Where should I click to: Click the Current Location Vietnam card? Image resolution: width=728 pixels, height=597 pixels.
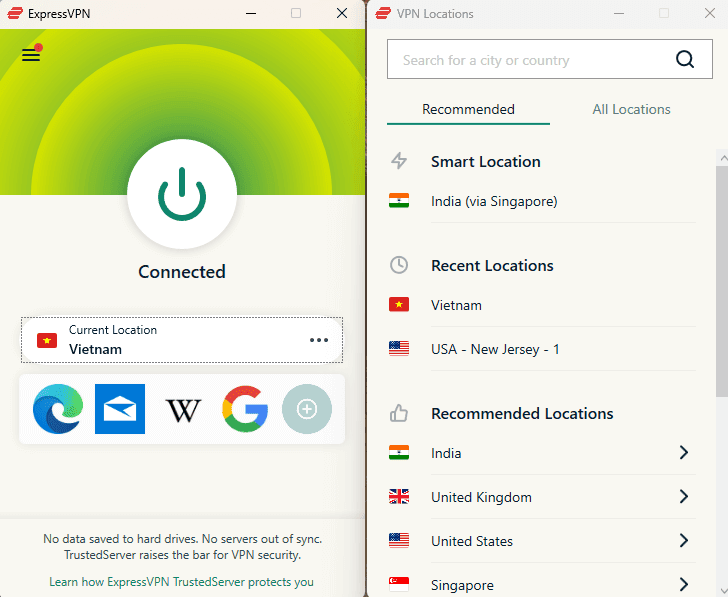point(182,340)
